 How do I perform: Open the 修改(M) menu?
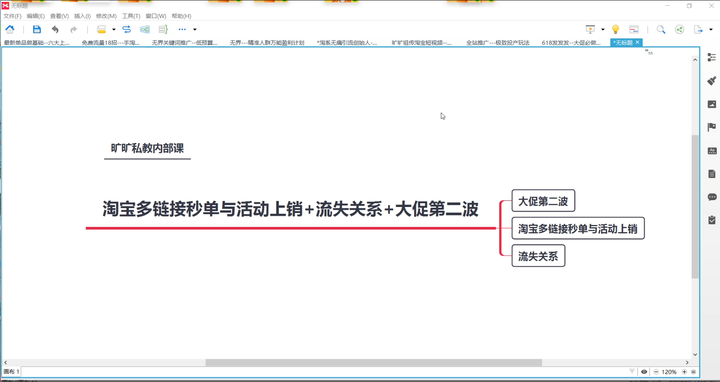click(x=106, y=16)
